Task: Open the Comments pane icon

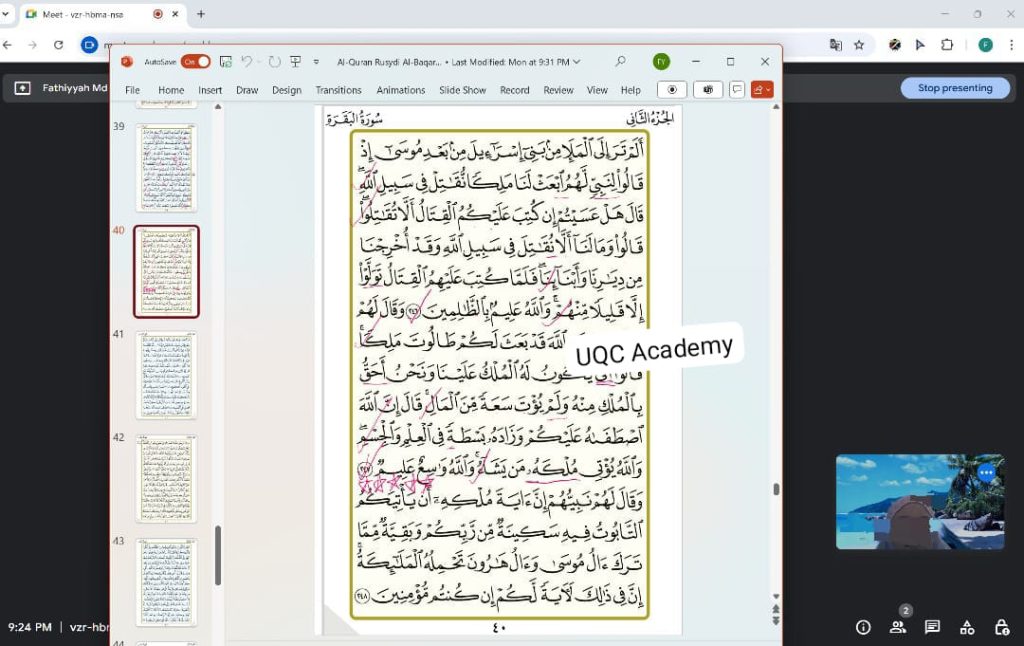Action: [x=737, y=90]
